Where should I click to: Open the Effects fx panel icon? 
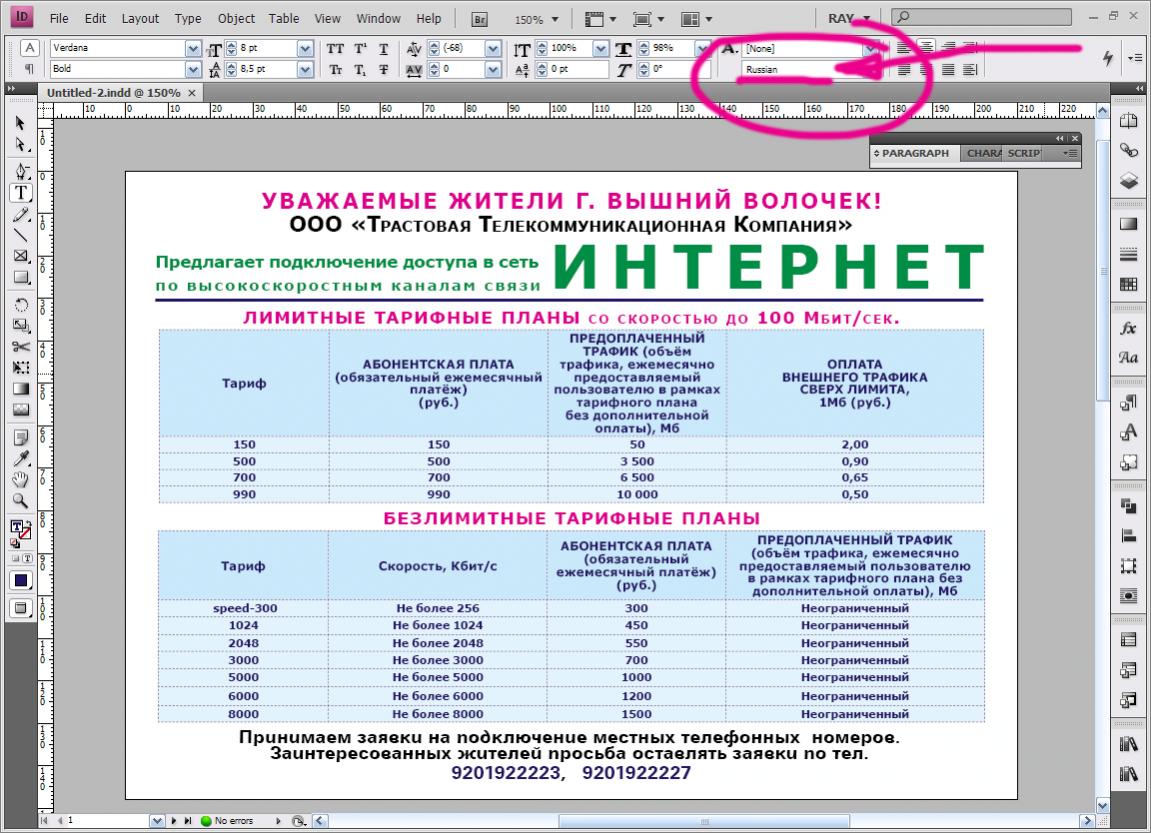(1128, 328)
